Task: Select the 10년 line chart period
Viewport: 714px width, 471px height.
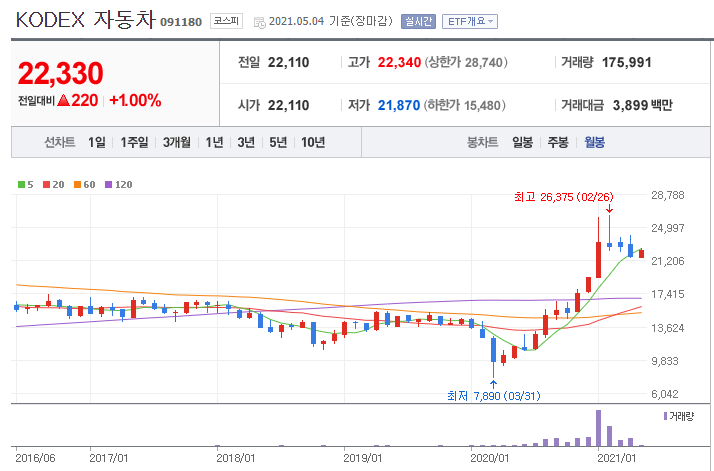Action: (313, 143)
